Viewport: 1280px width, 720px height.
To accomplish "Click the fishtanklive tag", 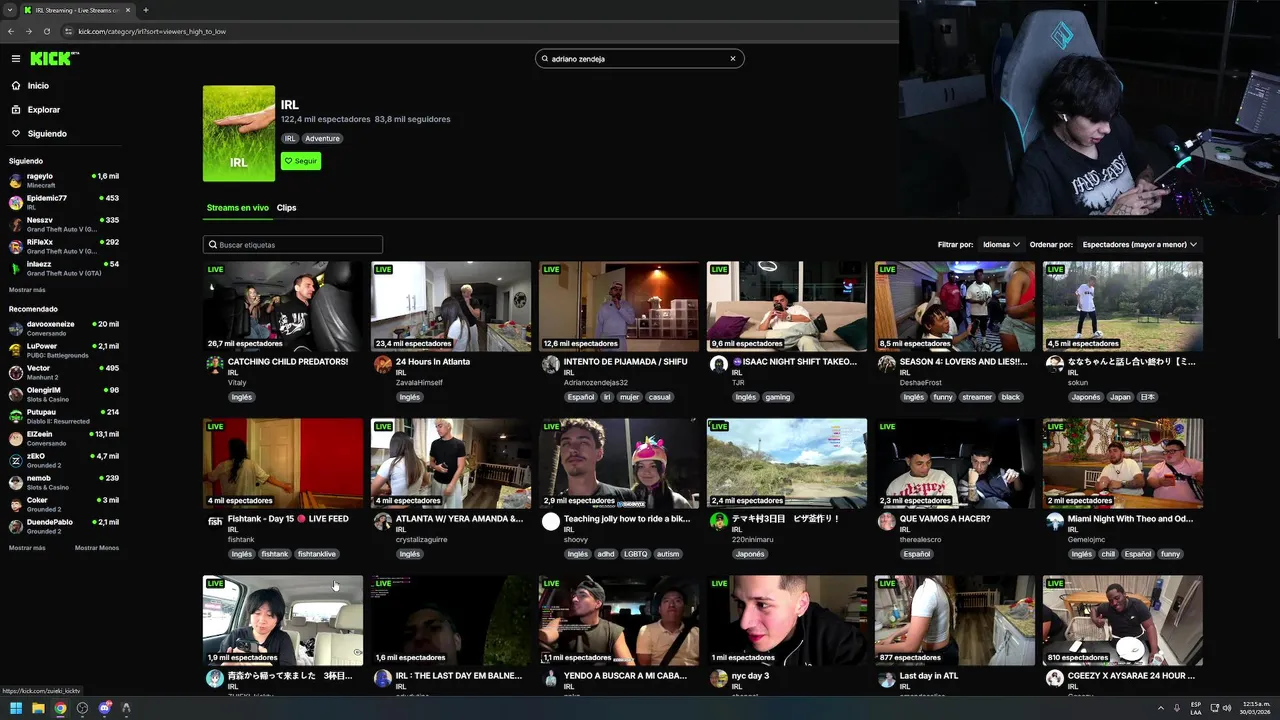I will click(317, 554).
